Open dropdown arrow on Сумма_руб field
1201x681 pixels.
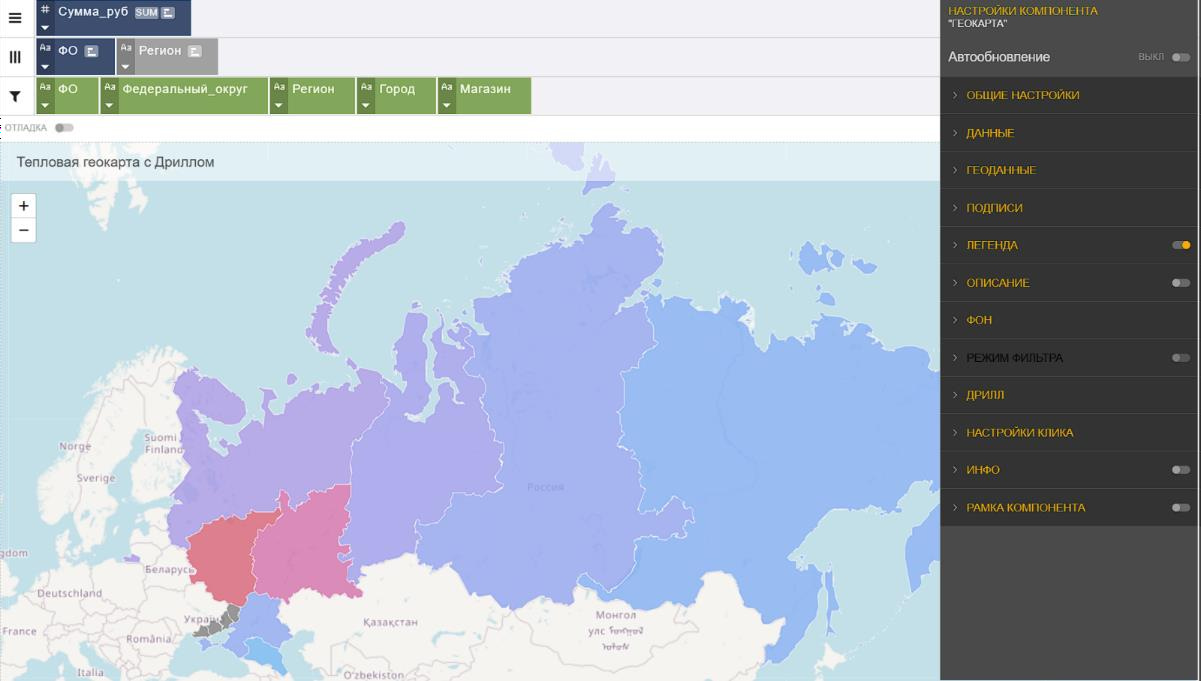pyautogui.click(x=45, y=28)
